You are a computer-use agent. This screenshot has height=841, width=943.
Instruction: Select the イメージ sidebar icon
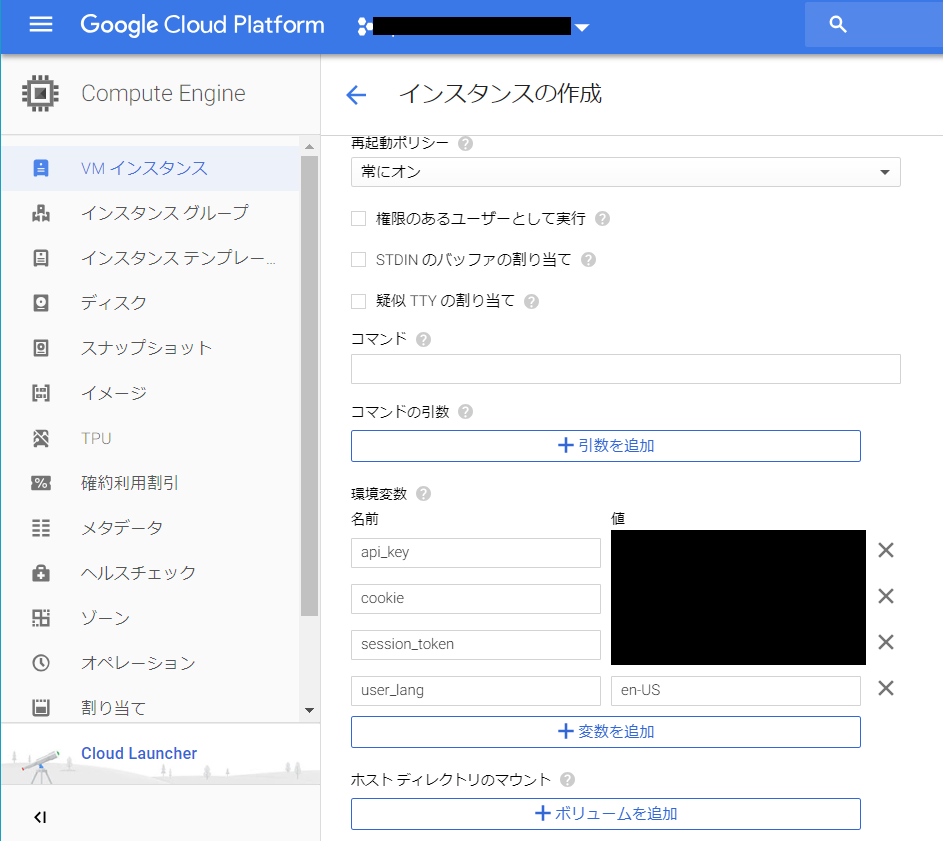40,392
